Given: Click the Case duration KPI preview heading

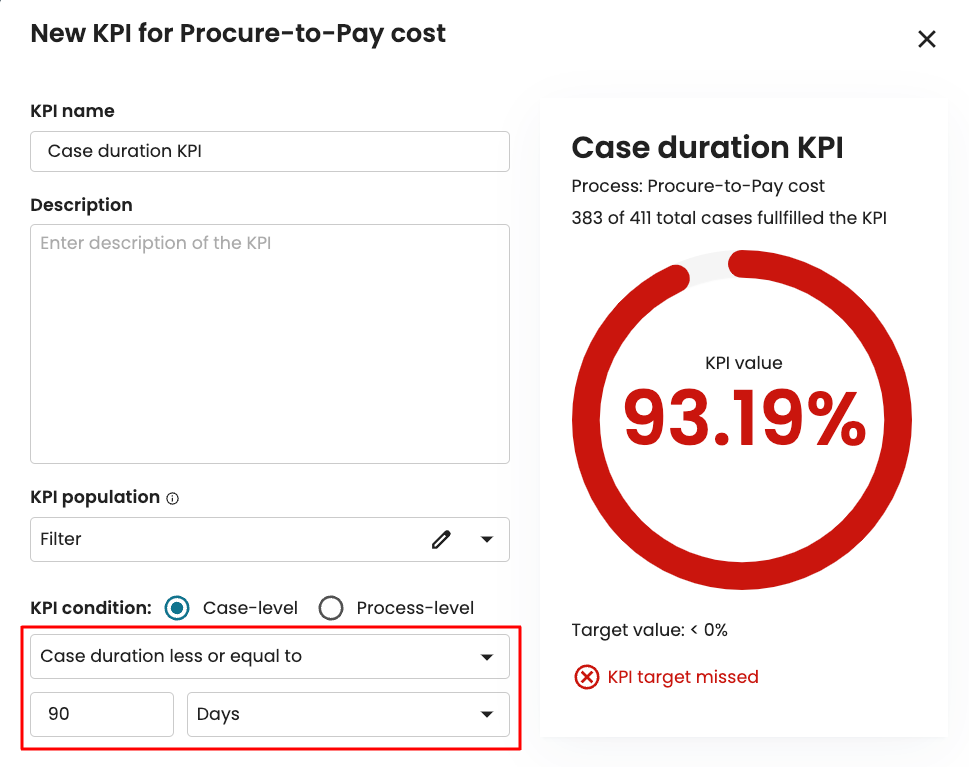Looking at the screenshot, I should click(707, 148).
